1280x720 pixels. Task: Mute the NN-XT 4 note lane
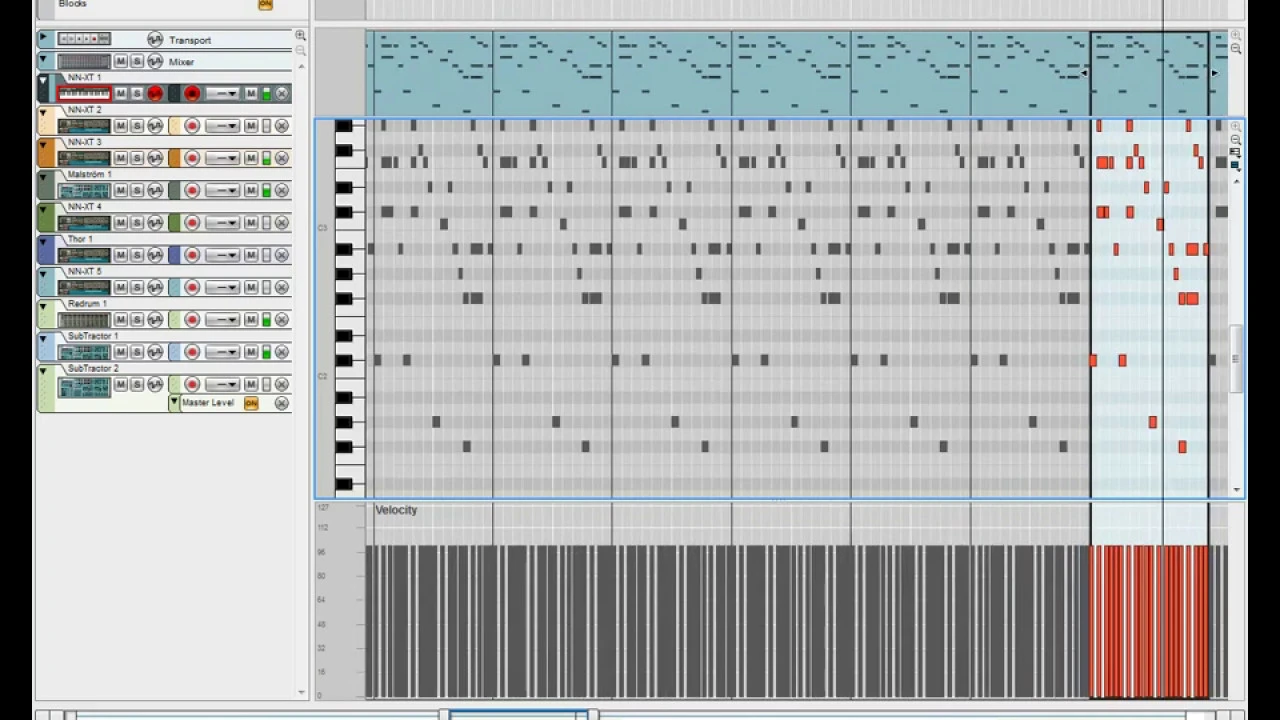[252, 223]
